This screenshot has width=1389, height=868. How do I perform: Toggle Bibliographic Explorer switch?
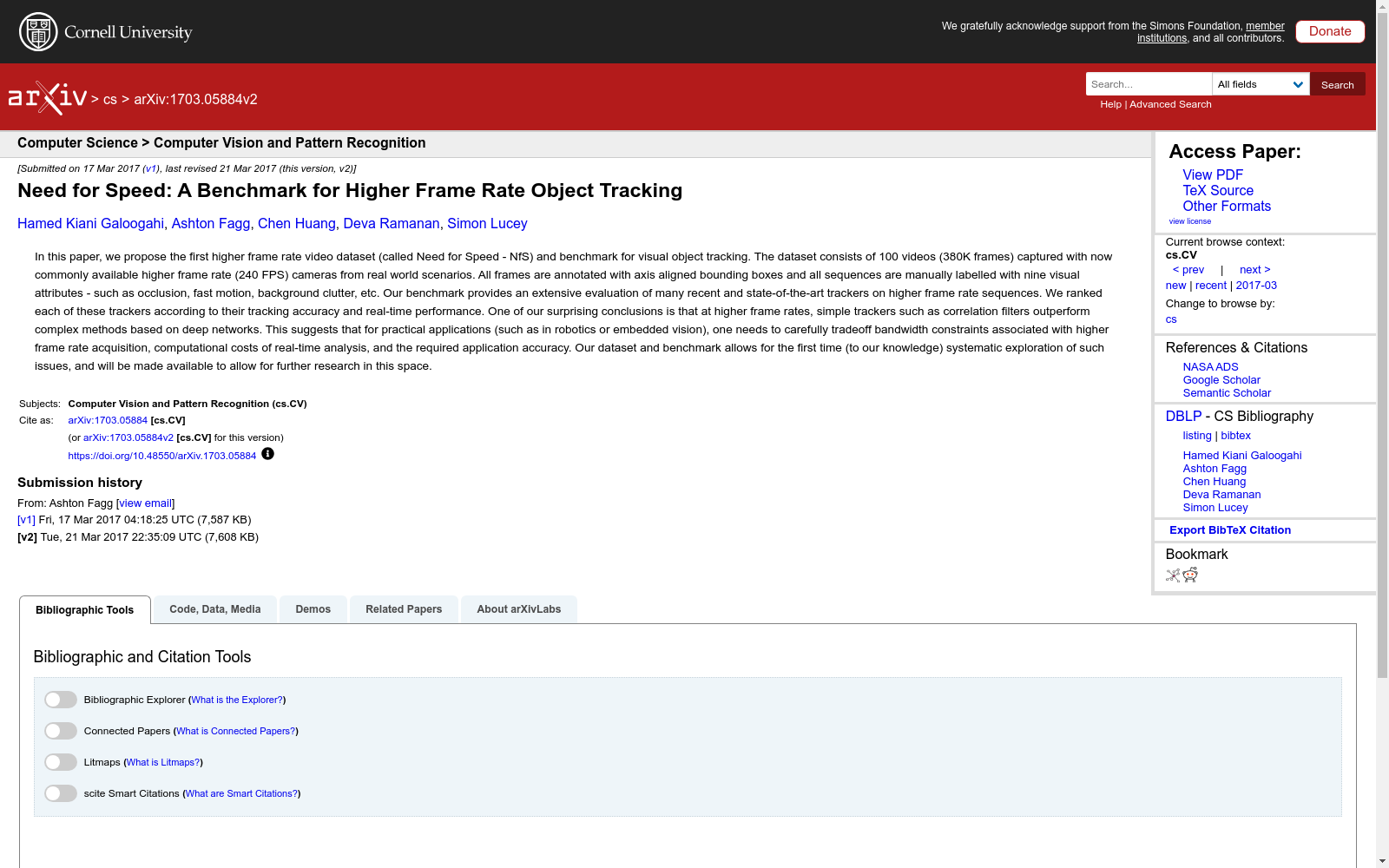click(x=61, y=700)
